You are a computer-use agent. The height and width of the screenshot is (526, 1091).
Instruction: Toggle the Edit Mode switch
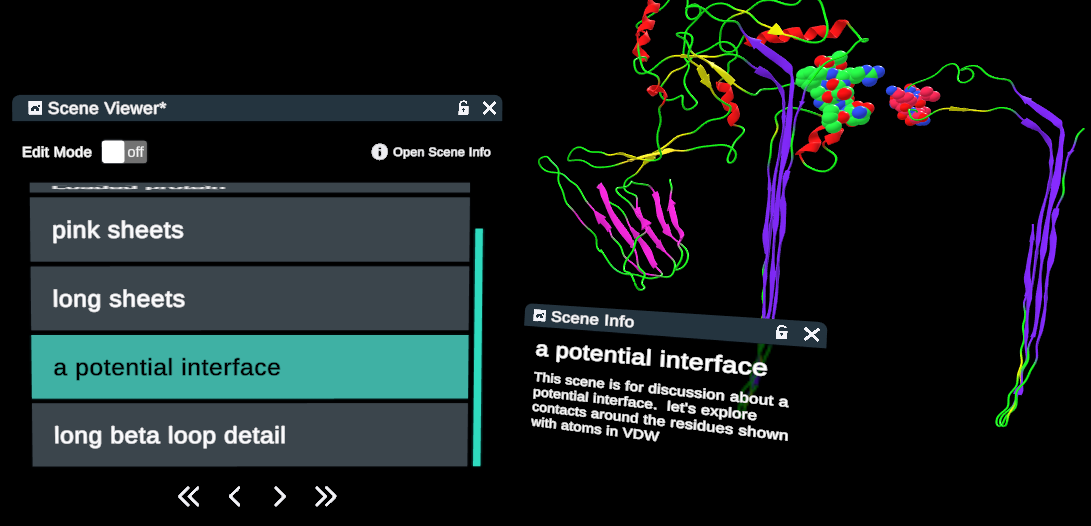(124, 152)
